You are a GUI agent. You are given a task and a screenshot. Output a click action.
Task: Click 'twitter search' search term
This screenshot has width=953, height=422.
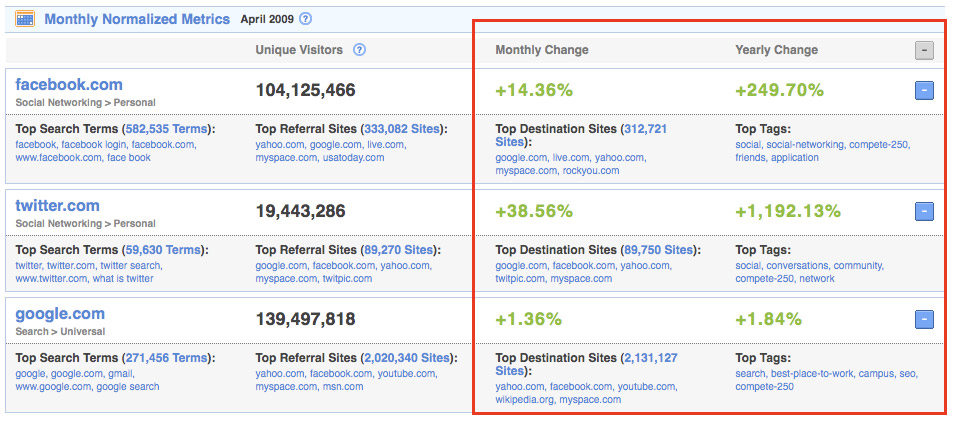pyautogui.click(x=131, y=266)
